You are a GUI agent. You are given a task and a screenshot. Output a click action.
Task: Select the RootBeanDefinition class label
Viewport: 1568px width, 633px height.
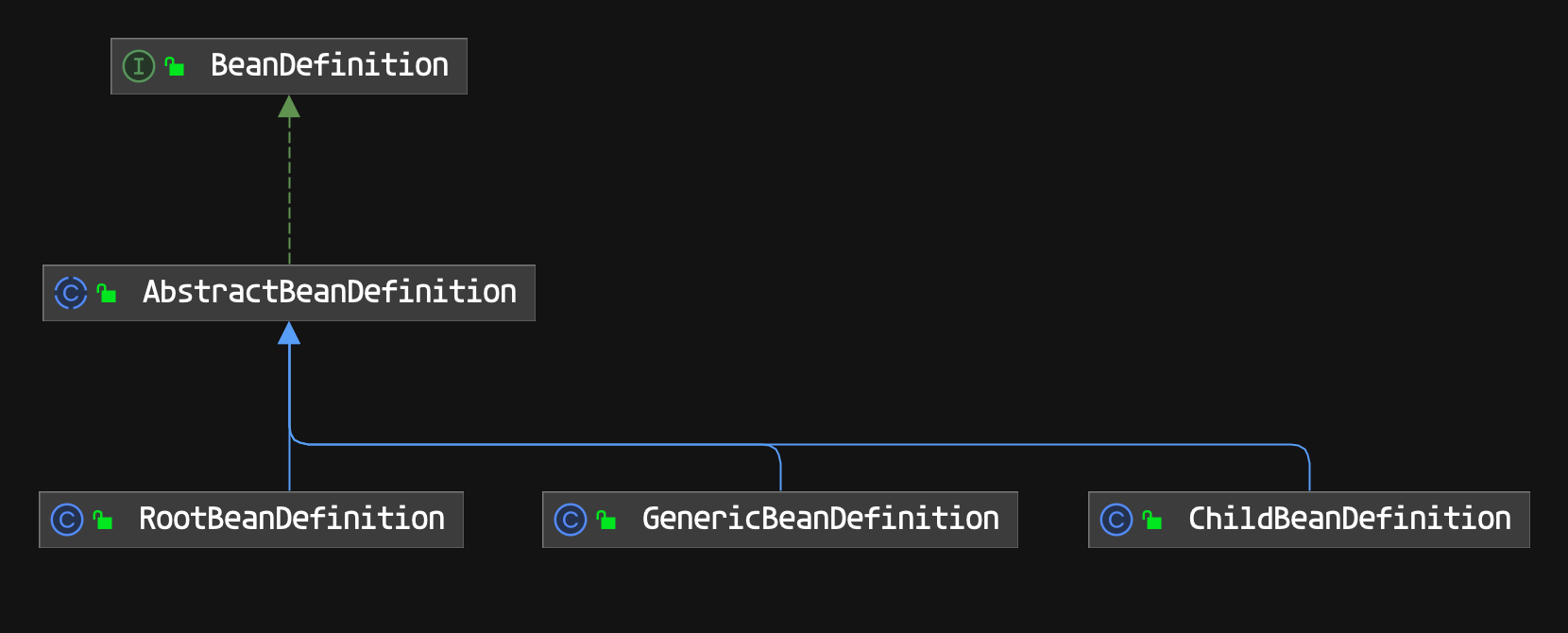[291, 520]
